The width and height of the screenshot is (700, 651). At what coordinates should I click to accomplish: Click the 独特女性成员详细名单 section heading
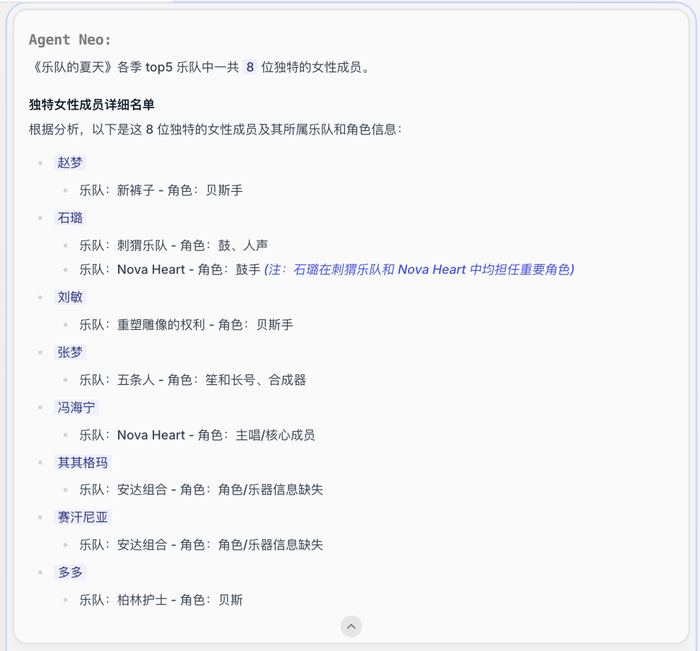click(x=91, y=104)
